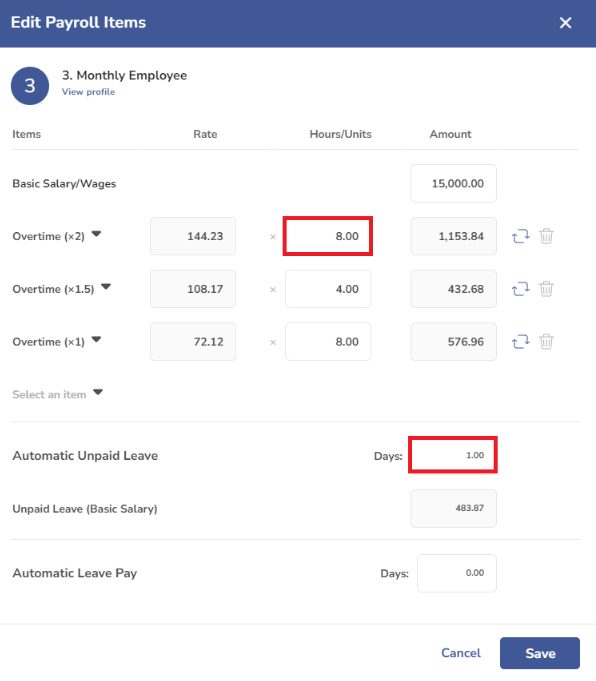Viewport: 596px width, 681px height.
Task: Click the recalculate icon for Overtime (×1)
Action: tap(520, 342)
